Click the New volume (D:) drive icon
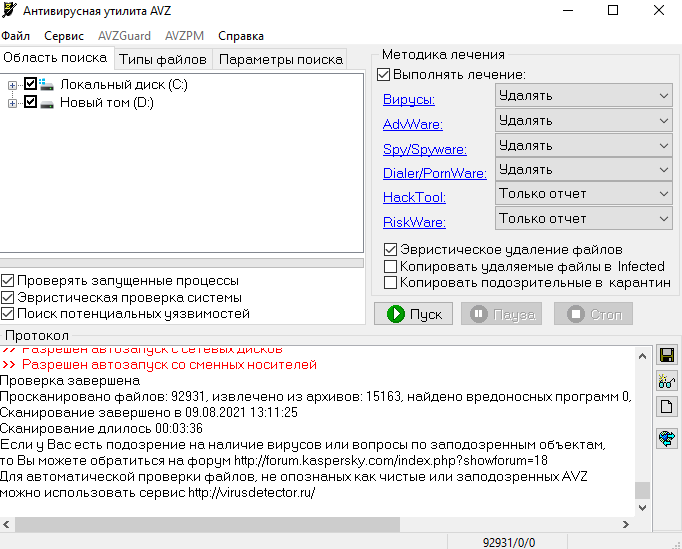 (47, 104)
